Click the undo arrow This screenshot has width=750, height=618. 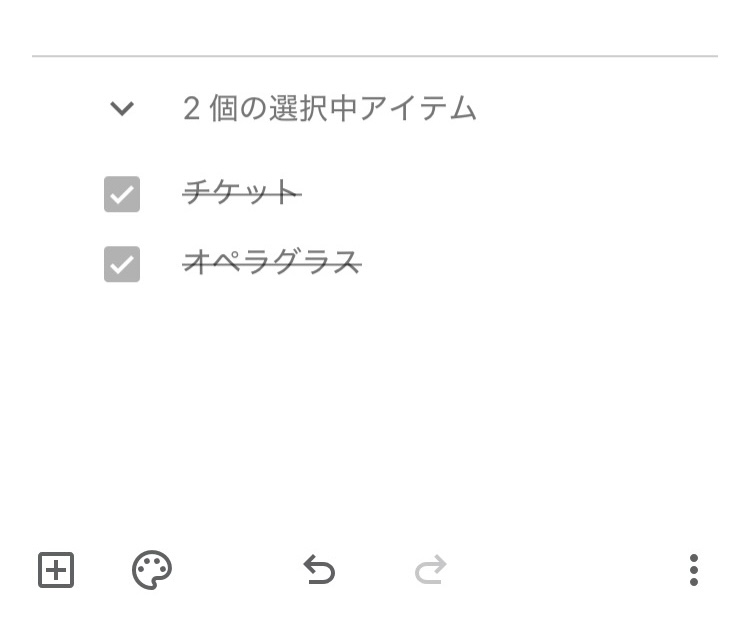tap(319, 570)
